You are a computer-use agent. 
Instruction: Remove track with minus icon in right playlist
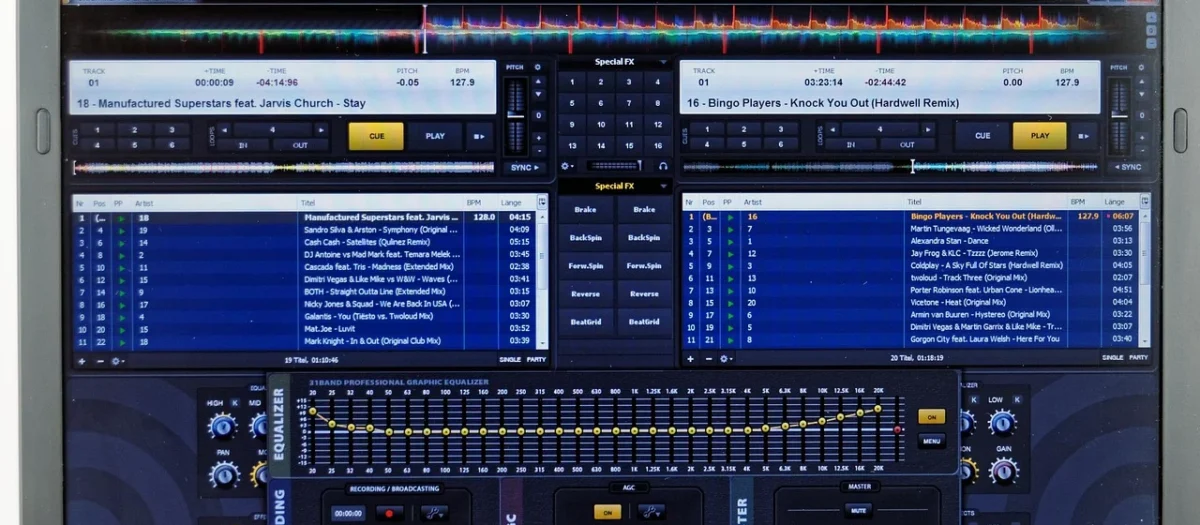point(708,358)
